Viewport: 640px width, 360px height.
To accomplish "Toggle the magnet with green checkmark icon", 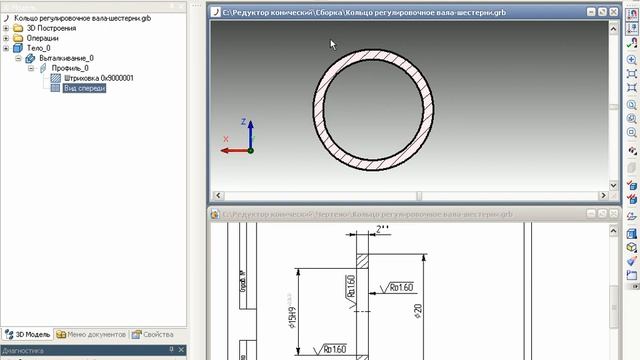I will (x=632, y=43).
